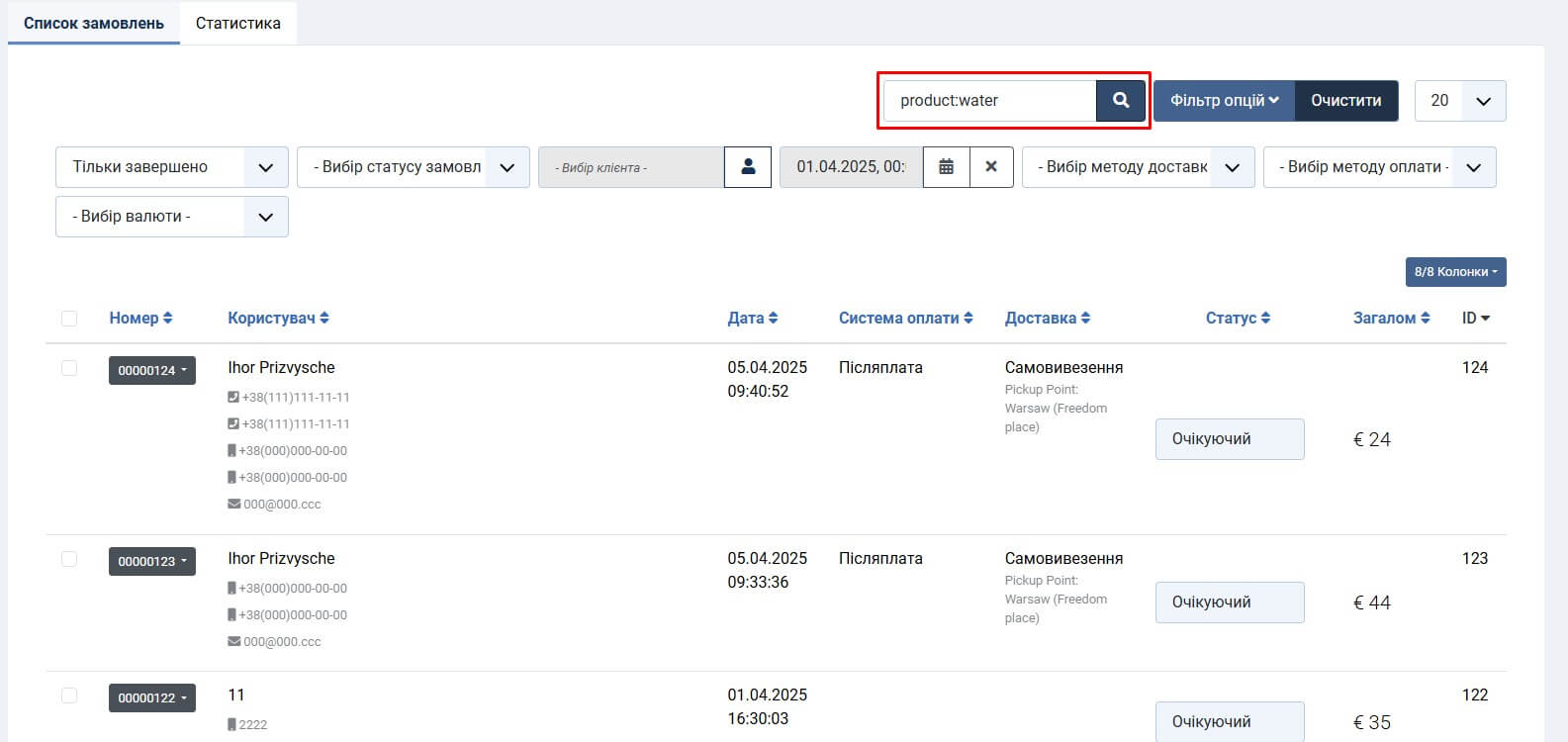The height and width of the screenshot is (742, 1568).
Task: Open the 8/8 Колонки columns dropdown
Action: point(1455,272)
